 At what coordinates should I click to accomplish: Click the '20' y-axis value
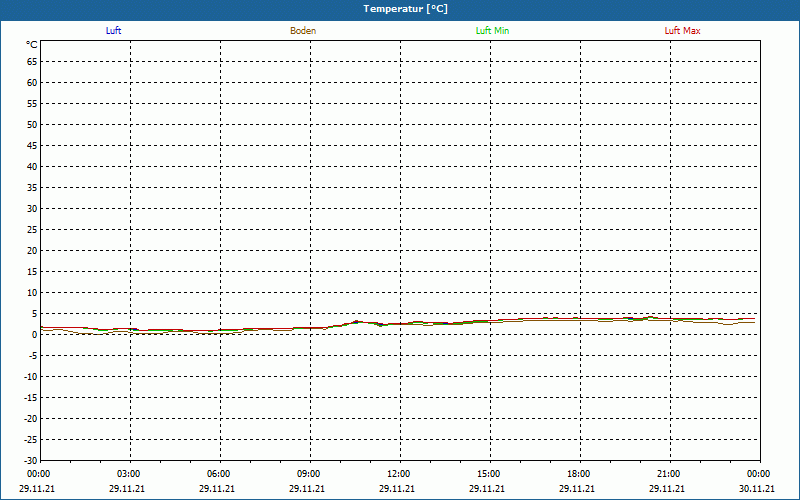click(x=32, y=251)
